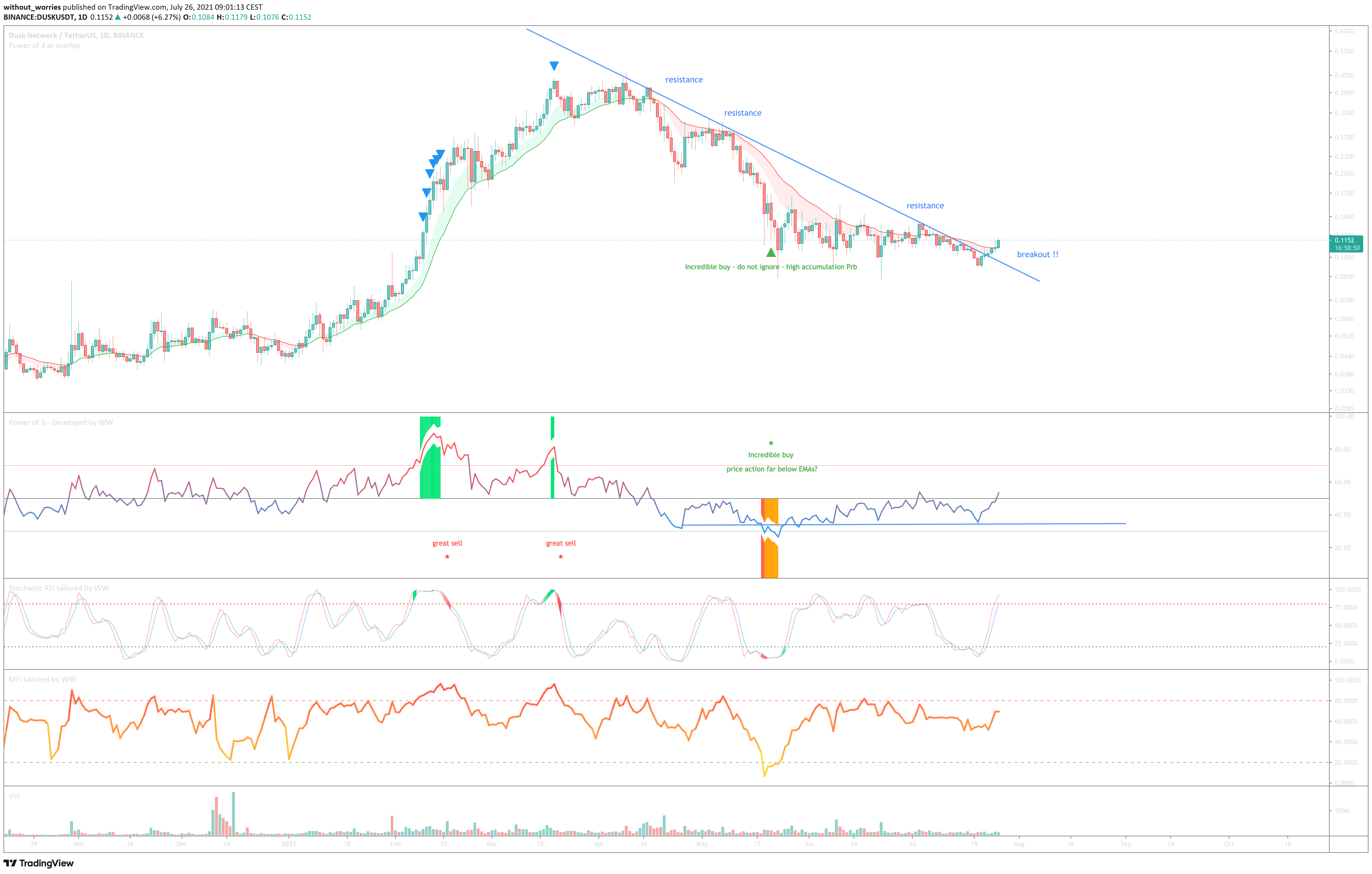Viewport: 1372px width, 874px height.
Task: Click the 16:58:50 bar countdown on the price axis
Action: (x=1348, y=248)
